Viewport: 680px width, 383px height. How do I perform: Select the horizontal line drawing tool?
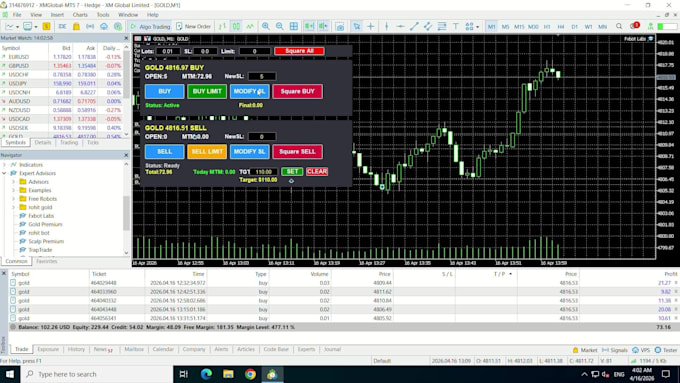[x=400, y=26]
